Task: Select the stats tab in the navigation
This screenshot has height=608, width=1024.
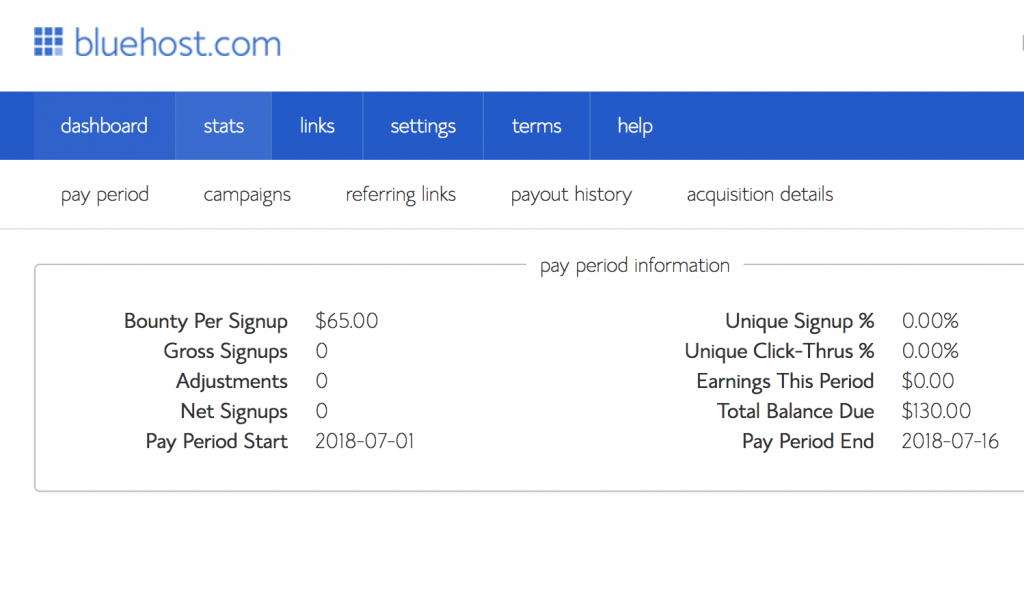Action: click(223, 125)
